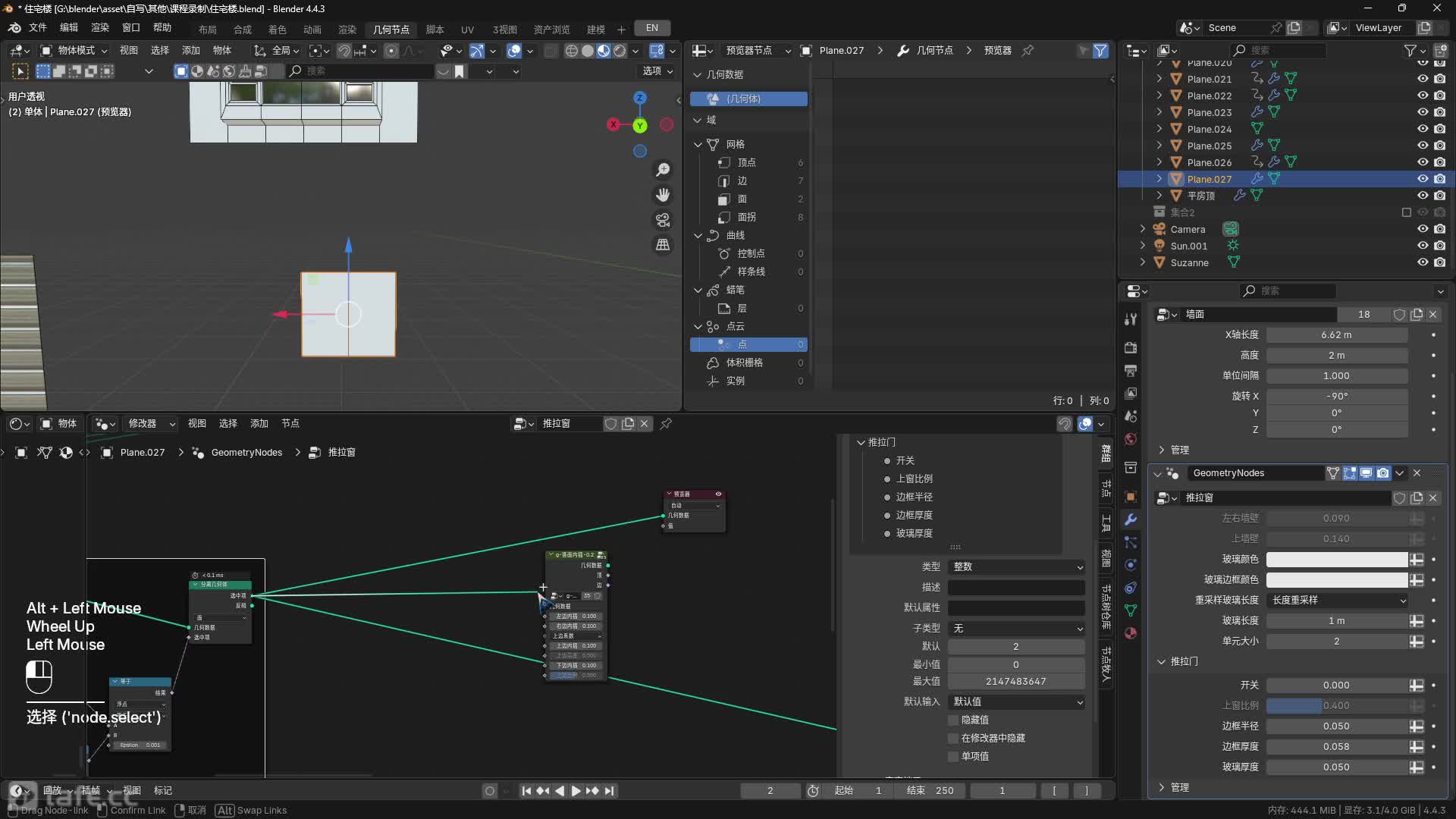Screen dimensions: 1456x819
Task: Toggle visibility eye for Camera
Action: (1423, 229)
